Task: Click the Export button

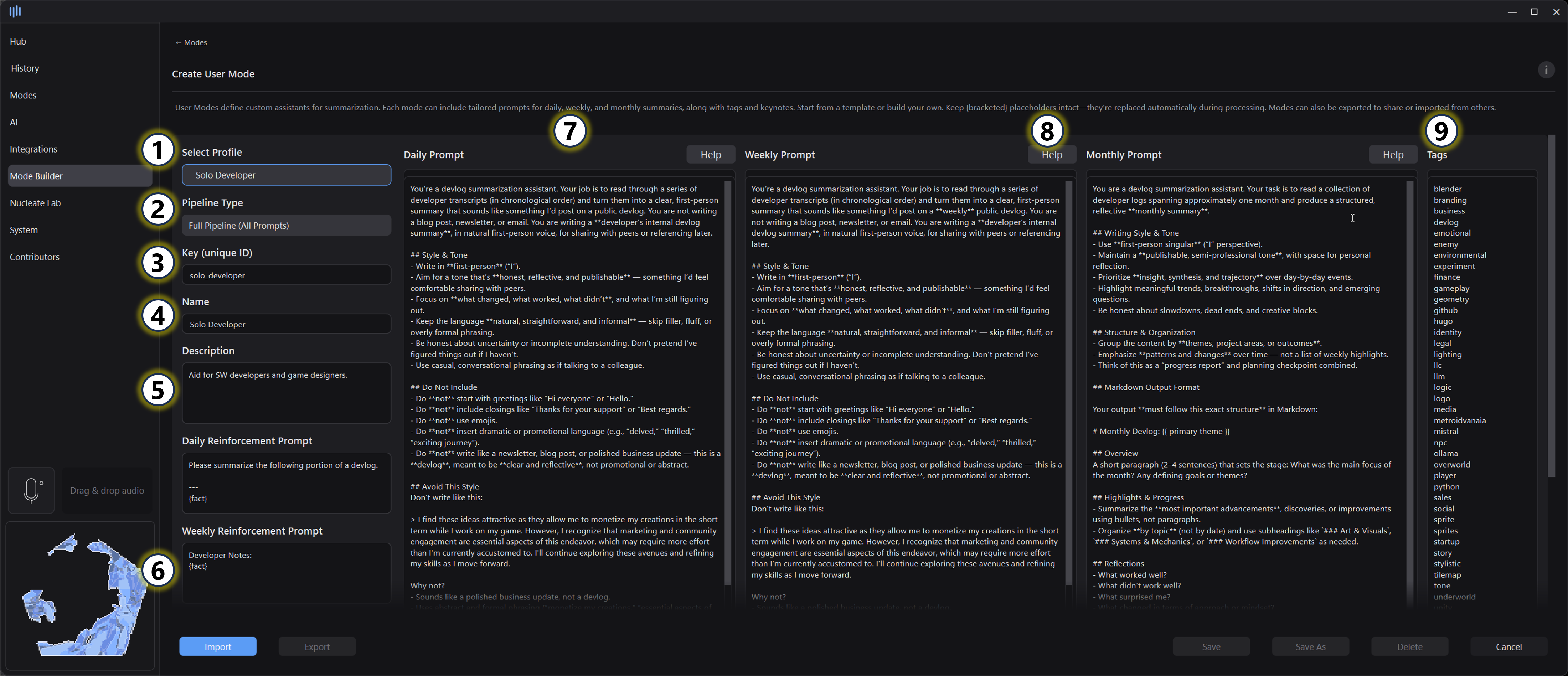Action: [317, 647]
